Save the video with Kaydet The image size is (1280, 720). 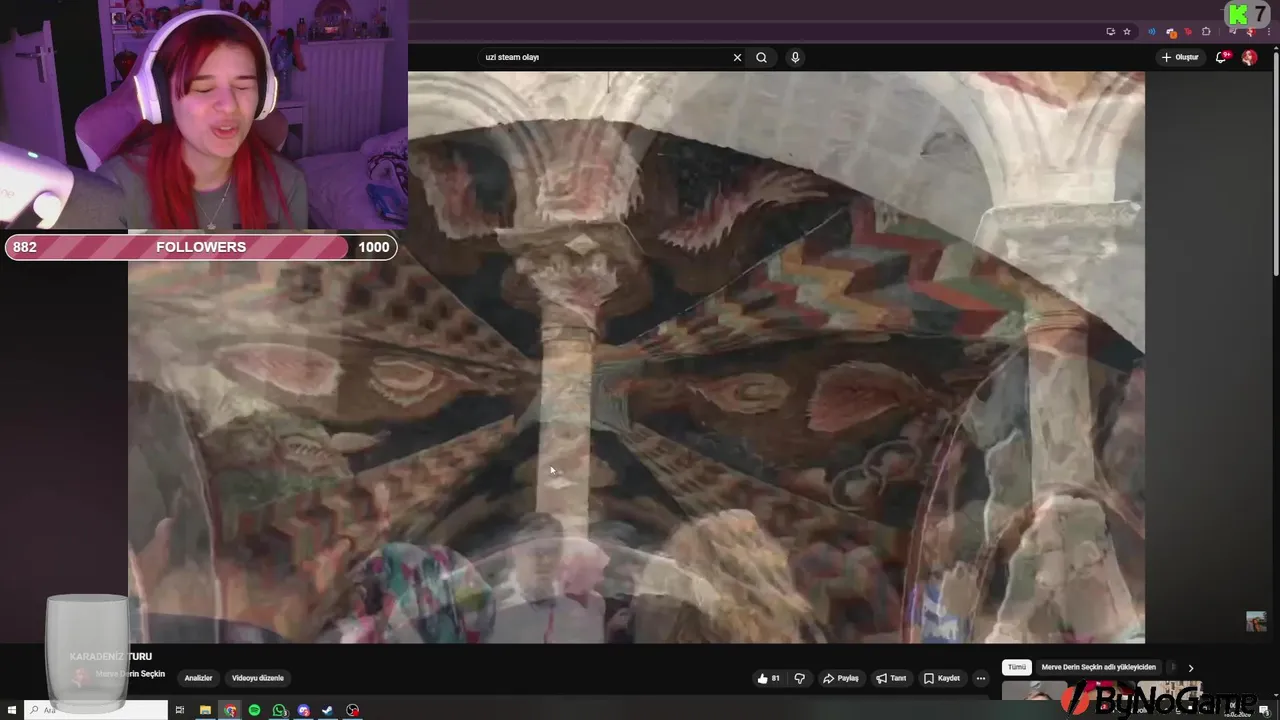coord(942,678)
